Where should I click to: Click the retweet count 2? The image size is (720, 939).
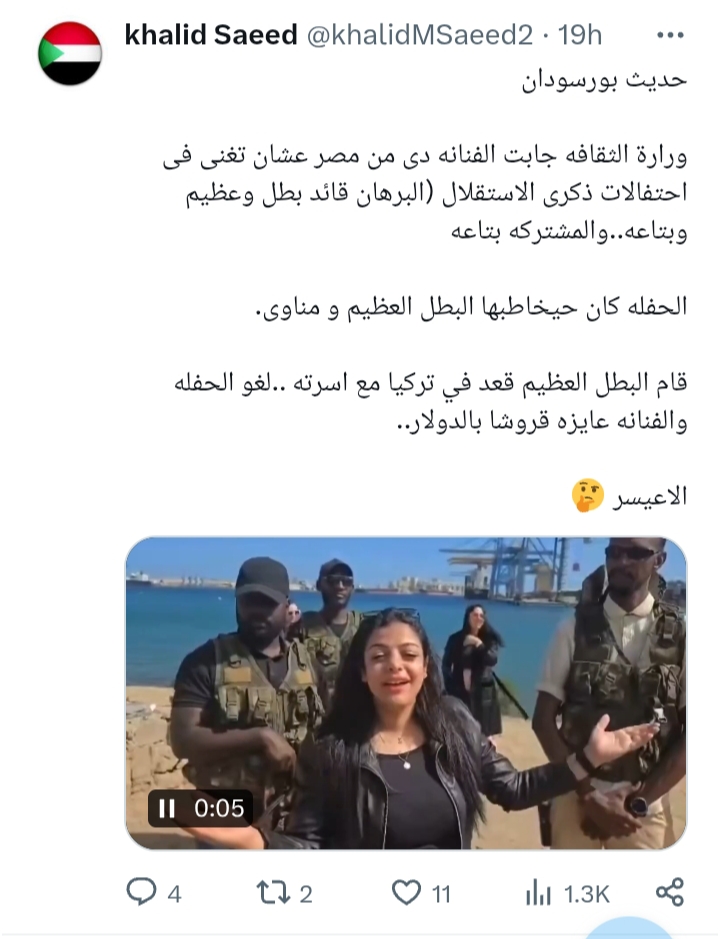pos(305,895)
